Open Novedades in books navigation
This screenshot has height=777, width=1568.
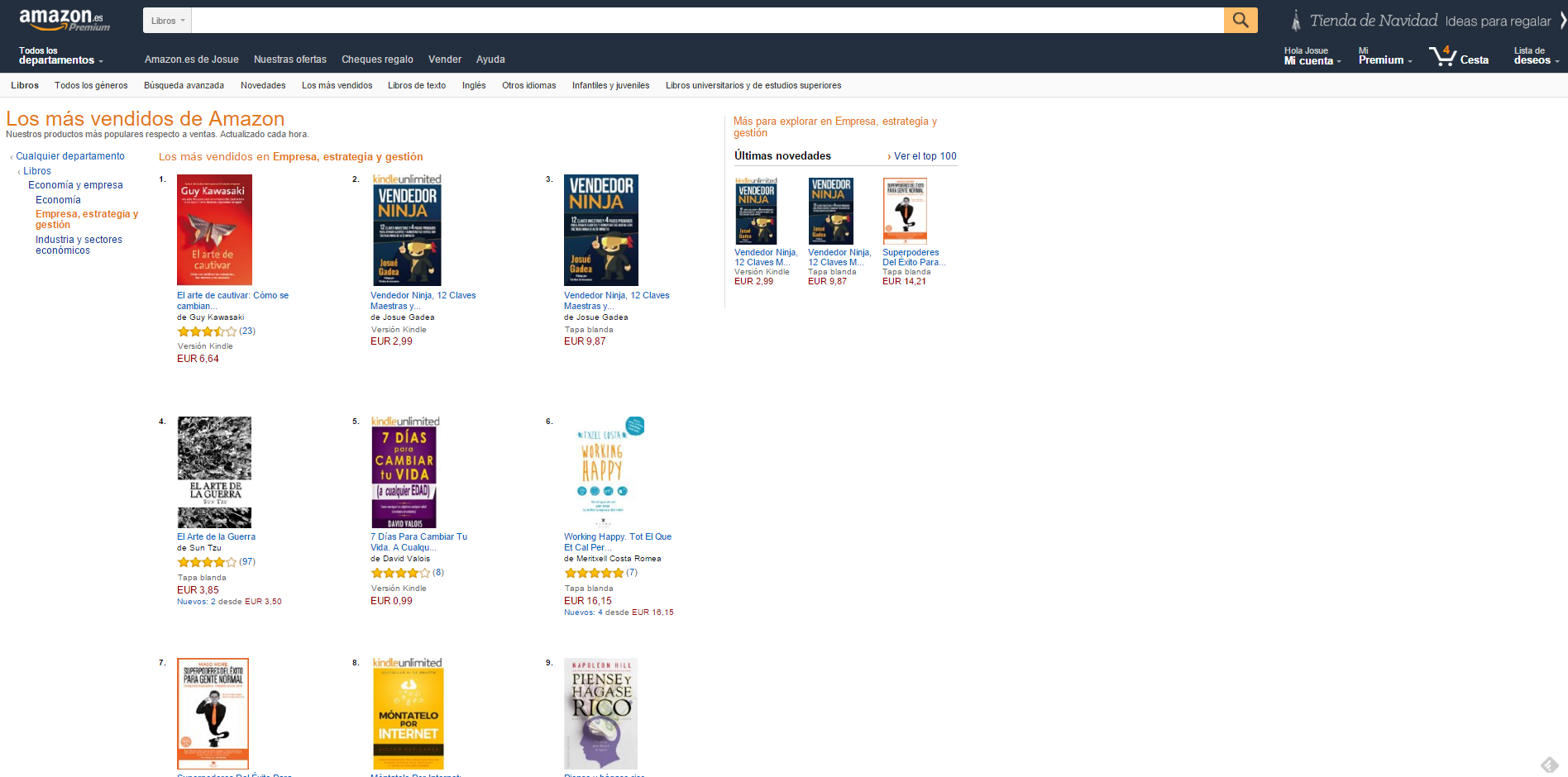tap(263, 85)
